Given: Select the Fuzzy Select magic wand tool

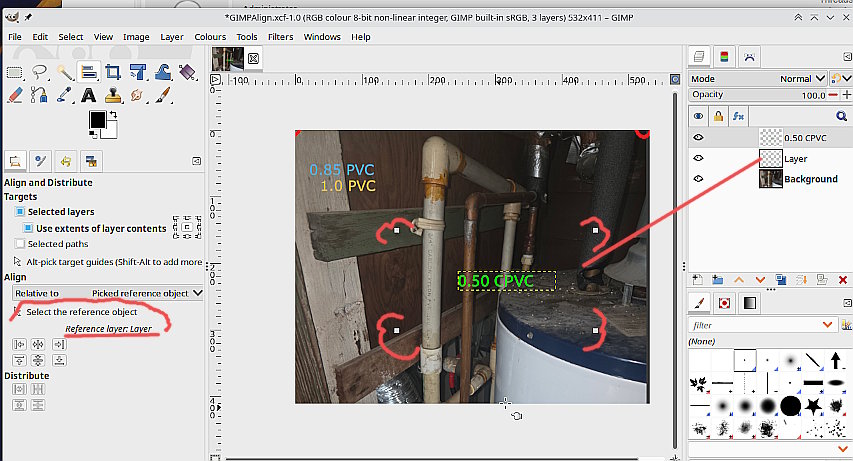Looking at the screenshot, I should (x=65, y=72).
